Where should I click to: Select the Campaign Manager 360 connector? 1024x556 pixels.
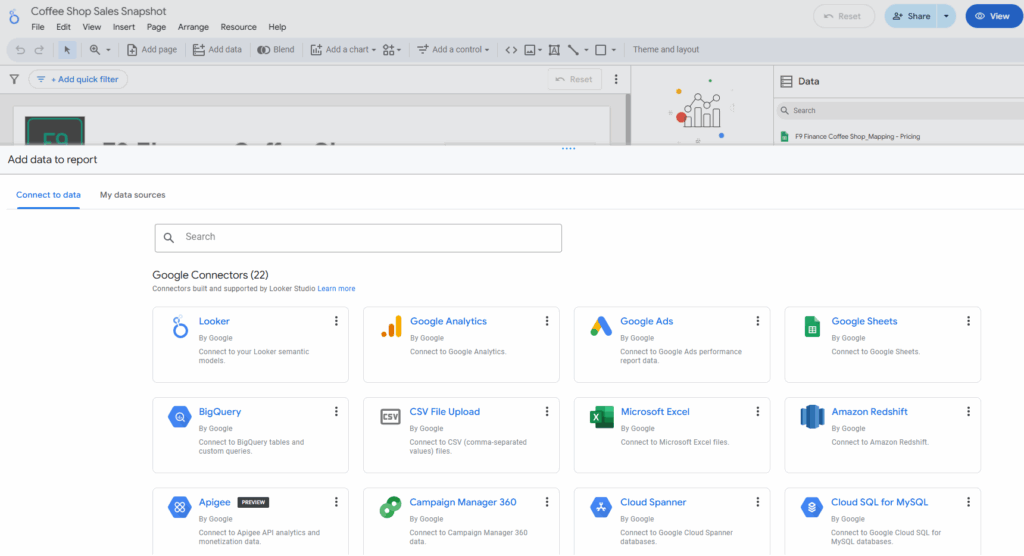[461, 522]
